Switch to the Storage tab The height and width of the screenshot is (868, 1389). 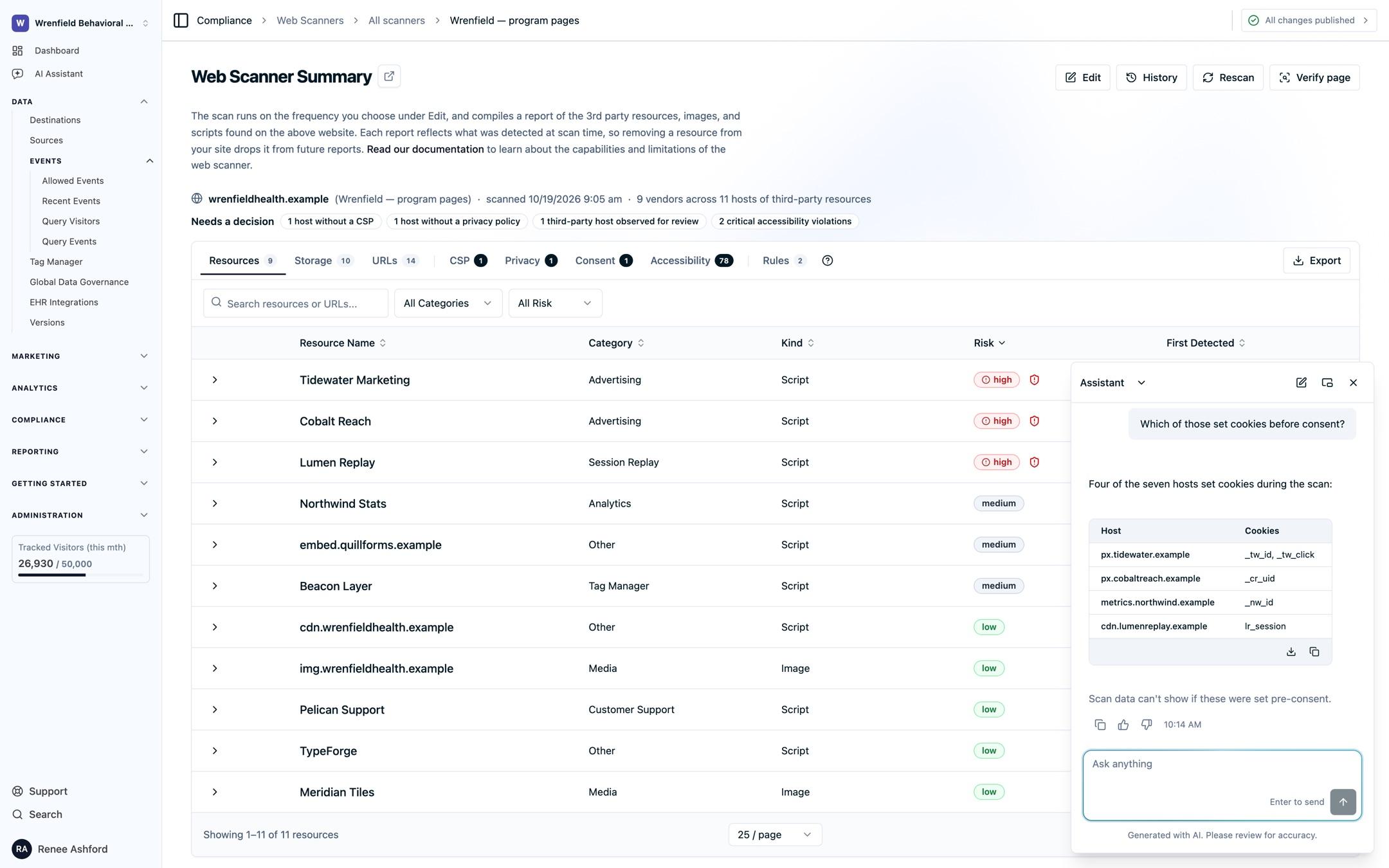point(323,260)
